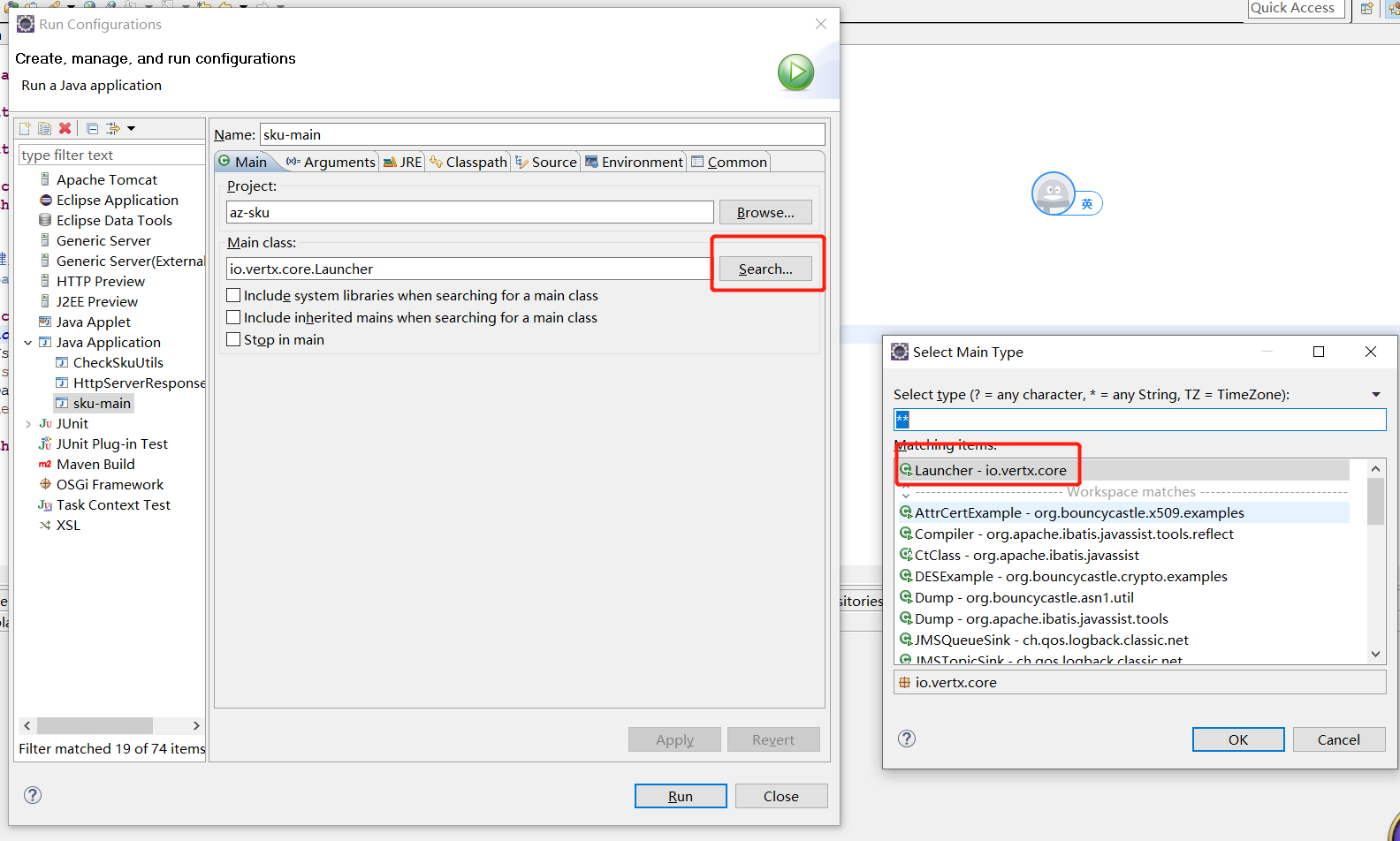This screenshot has width=1400, height=841.
Task: Select OSGi Framework entry
Action: tap(110, 484)
